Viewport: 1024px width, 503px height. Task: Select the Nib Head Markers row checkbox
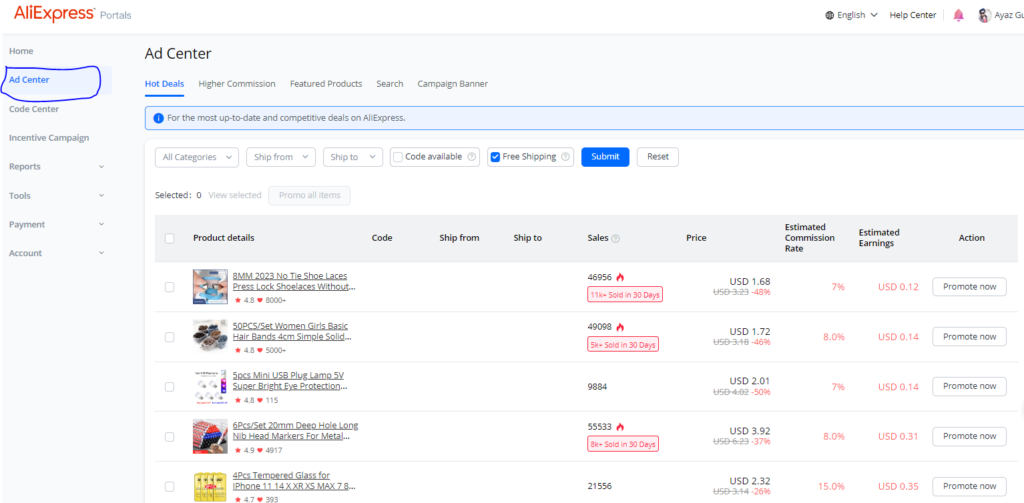point(170,436)
